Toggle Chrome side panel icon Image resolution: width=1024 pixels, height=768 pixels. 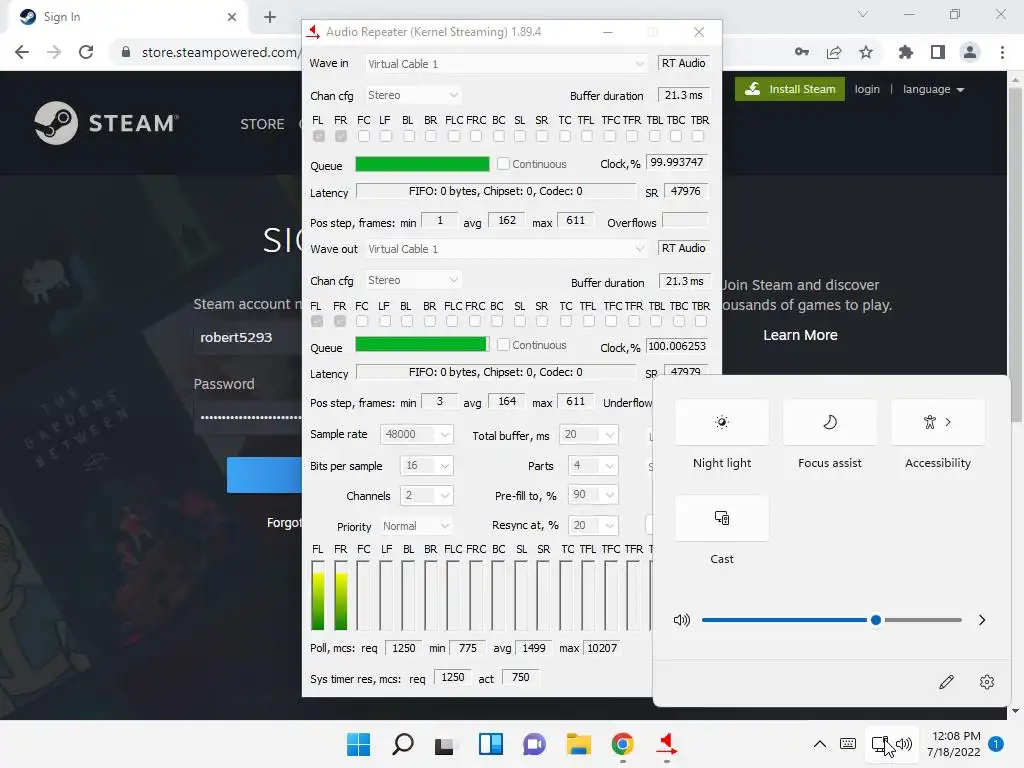[x=938, y=52]
